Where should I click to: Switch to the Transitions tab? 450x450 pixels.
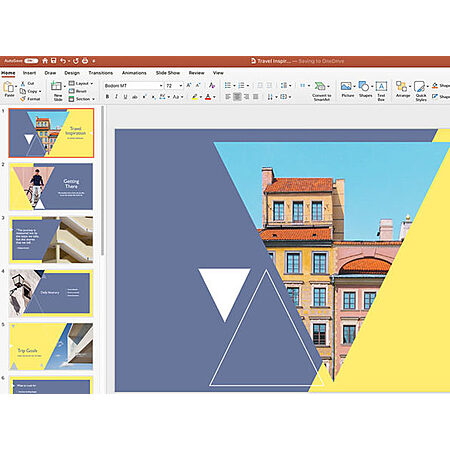point(101,73)
